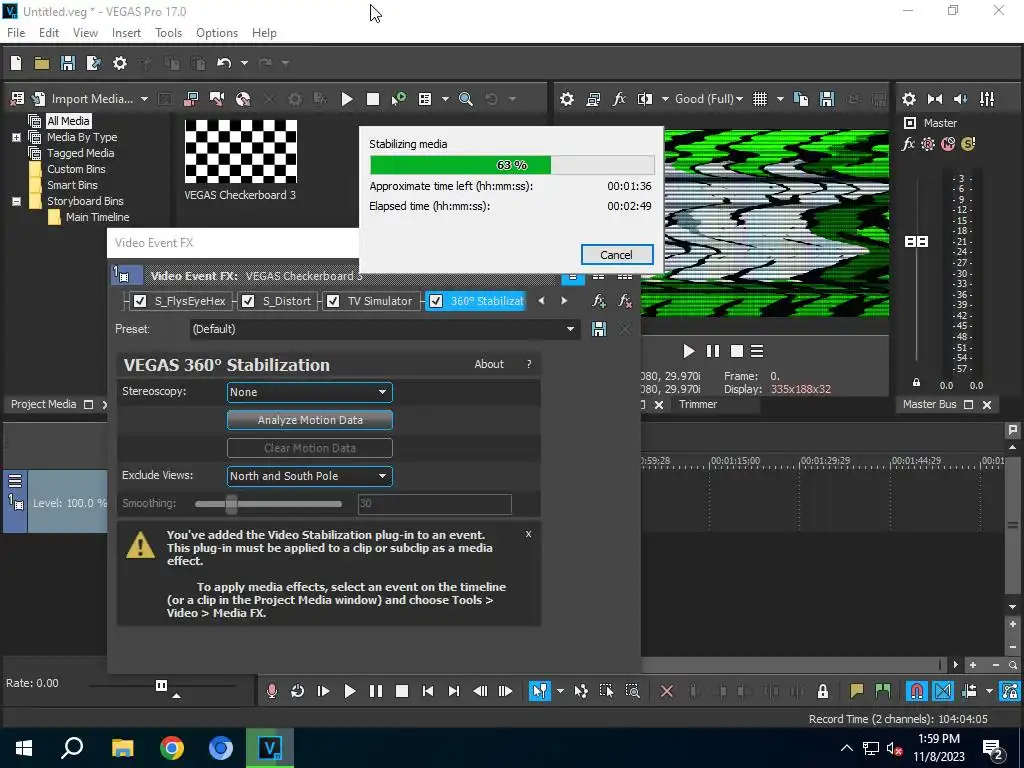Screen dimensions: 1024x768
Task: Click the New project icon in main toolbar
Action: tap(16, 63)
